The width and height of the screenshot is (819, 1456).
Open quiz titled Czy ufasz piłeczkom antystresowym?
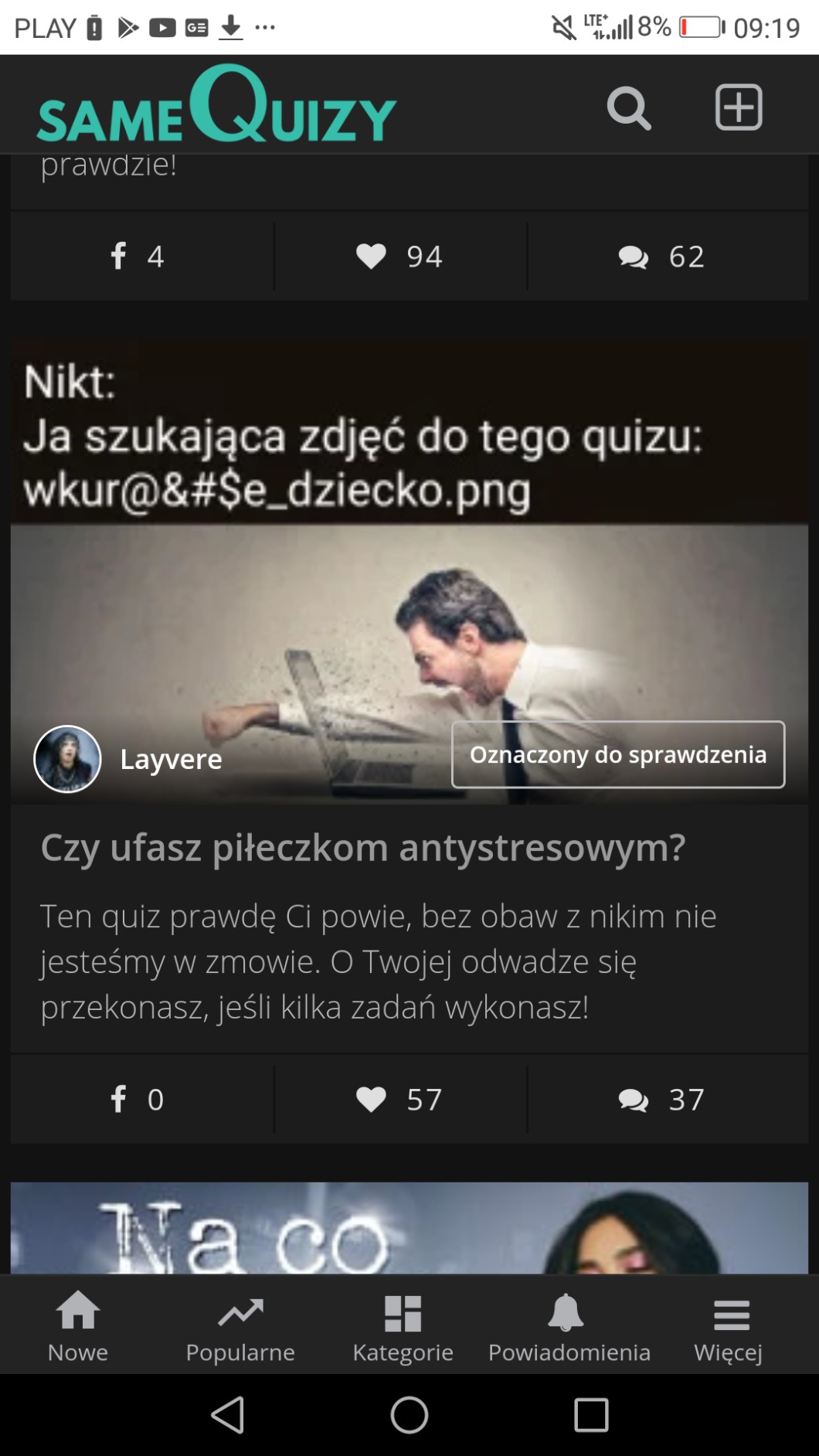click(363, 848)
